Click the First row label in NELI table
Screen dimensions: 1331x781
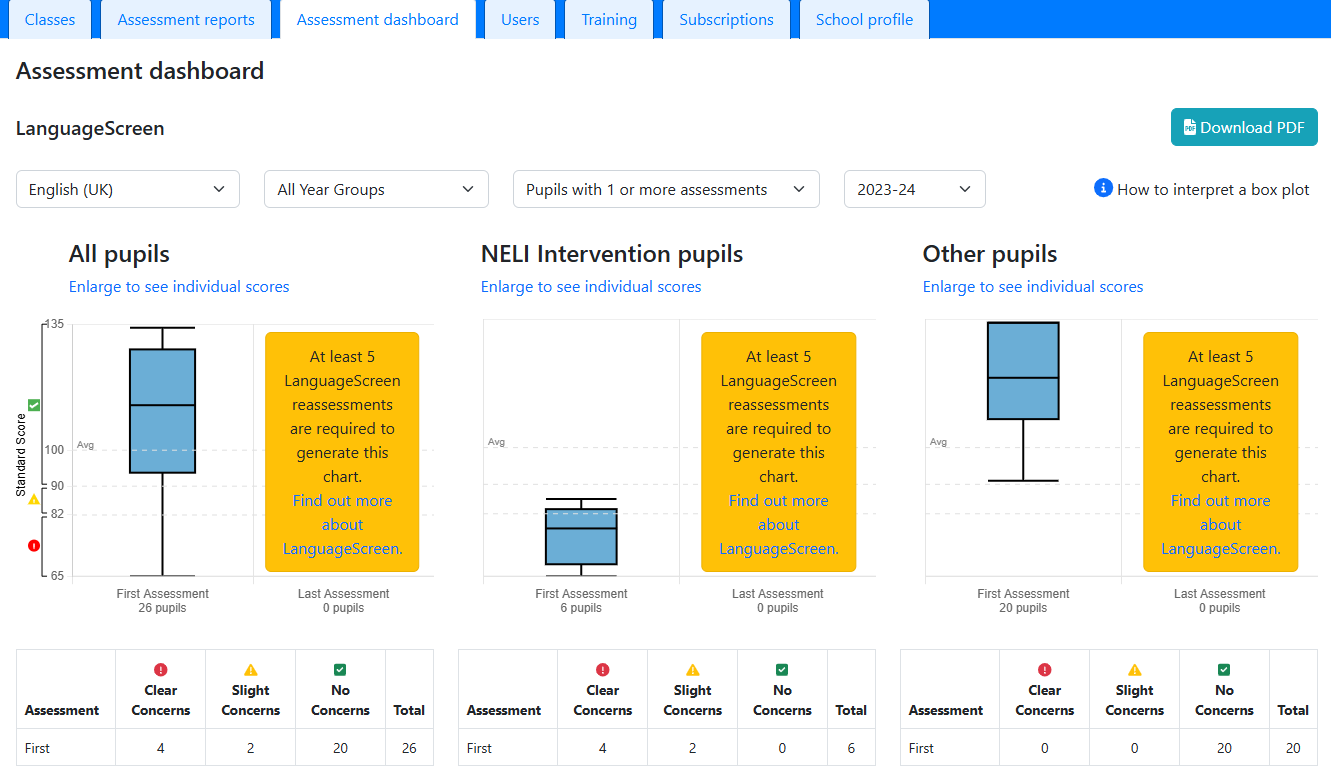click(479, 748)
